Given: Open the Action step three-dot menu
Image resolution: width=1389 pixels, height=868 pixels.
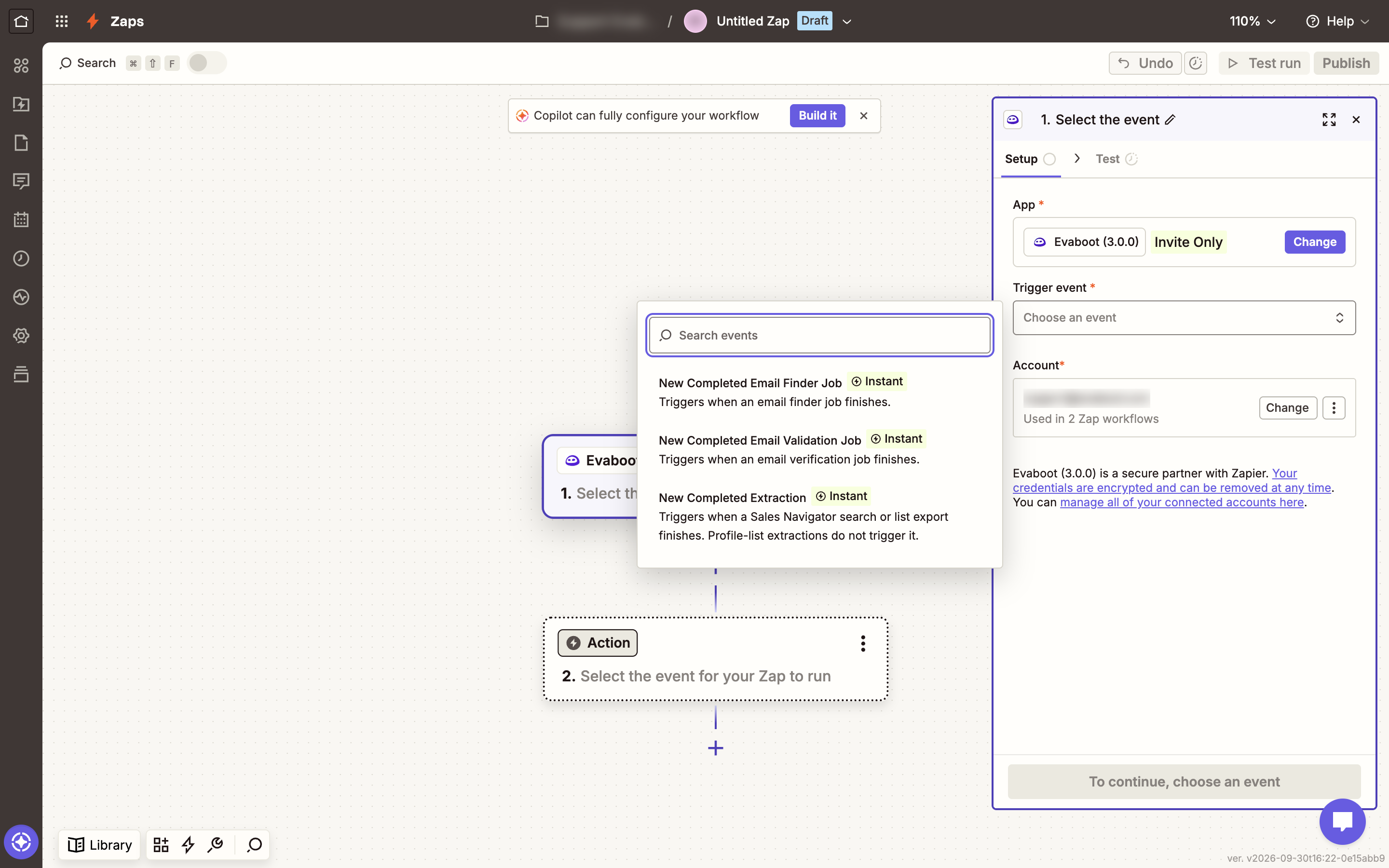Looking at the screenshot, I should point(863,644).
